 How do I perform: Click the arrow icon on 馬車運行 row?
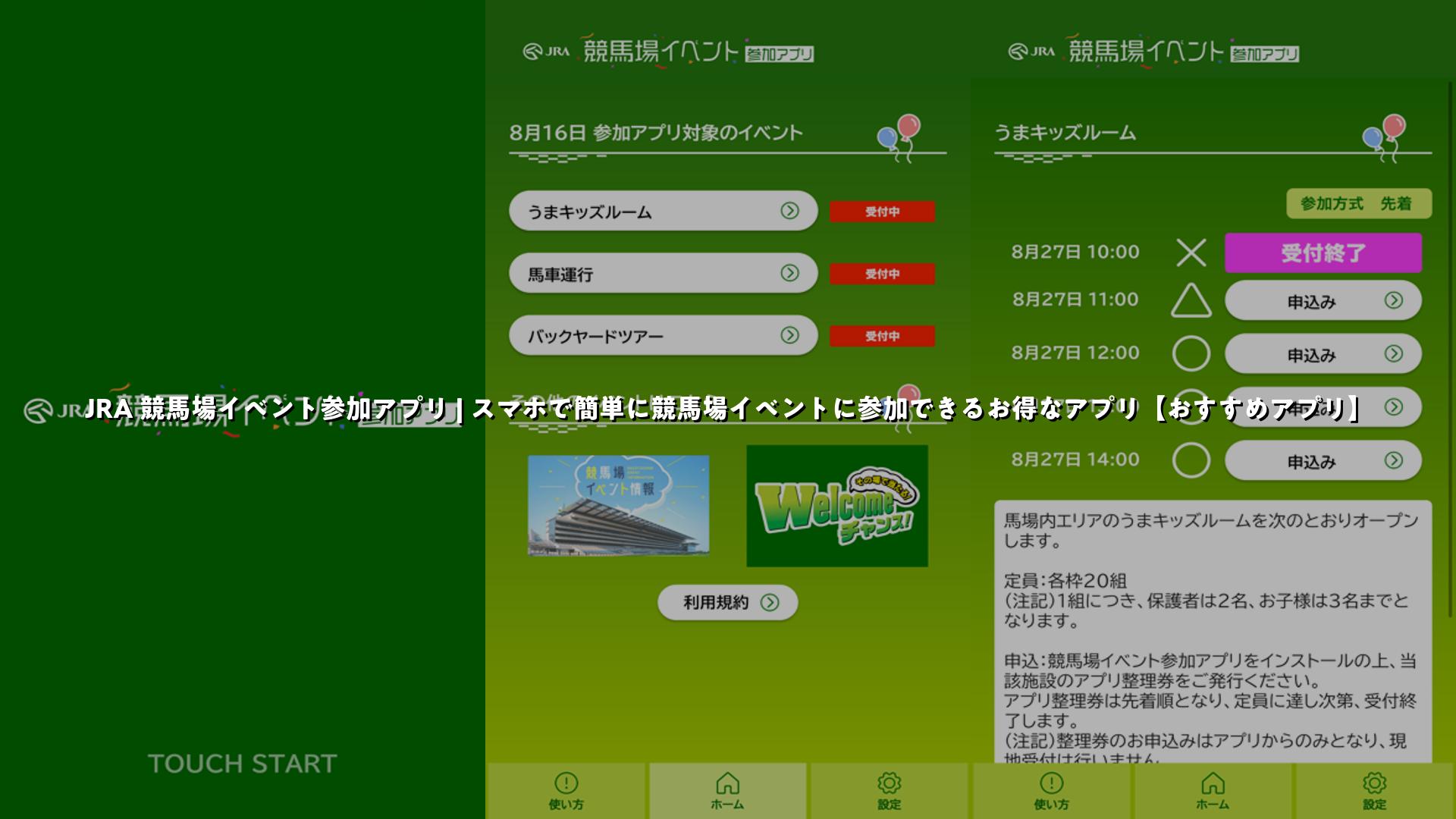pos(789,273)
